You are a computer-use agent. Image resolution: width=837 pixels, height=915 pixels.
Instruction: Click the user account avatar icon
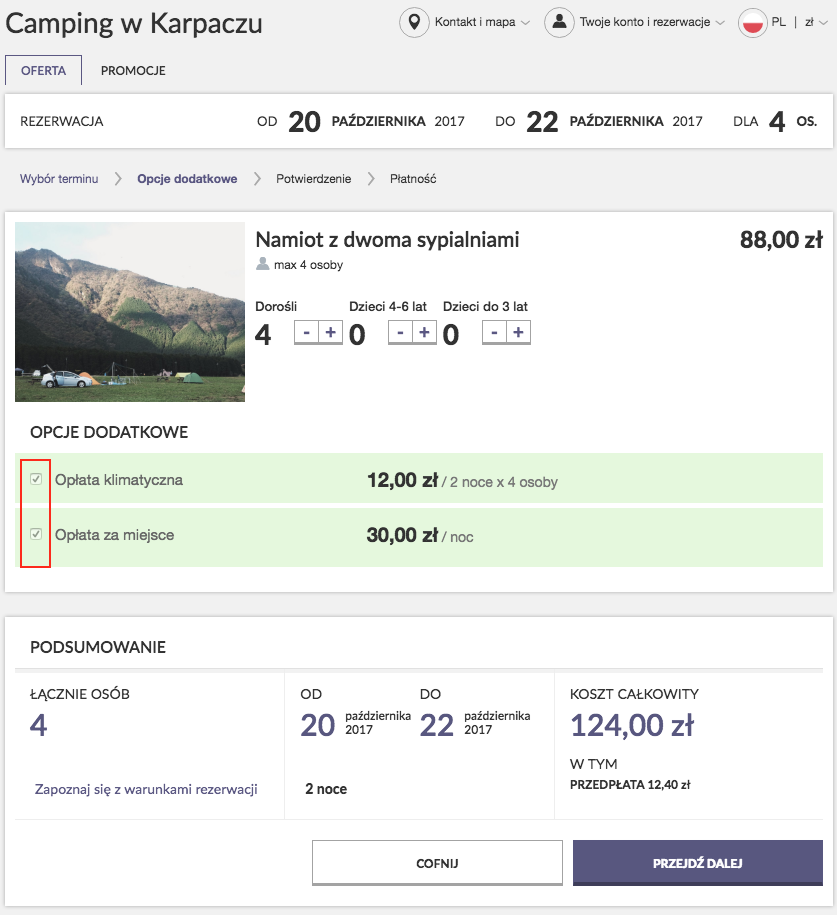click(x=559, y=23)
